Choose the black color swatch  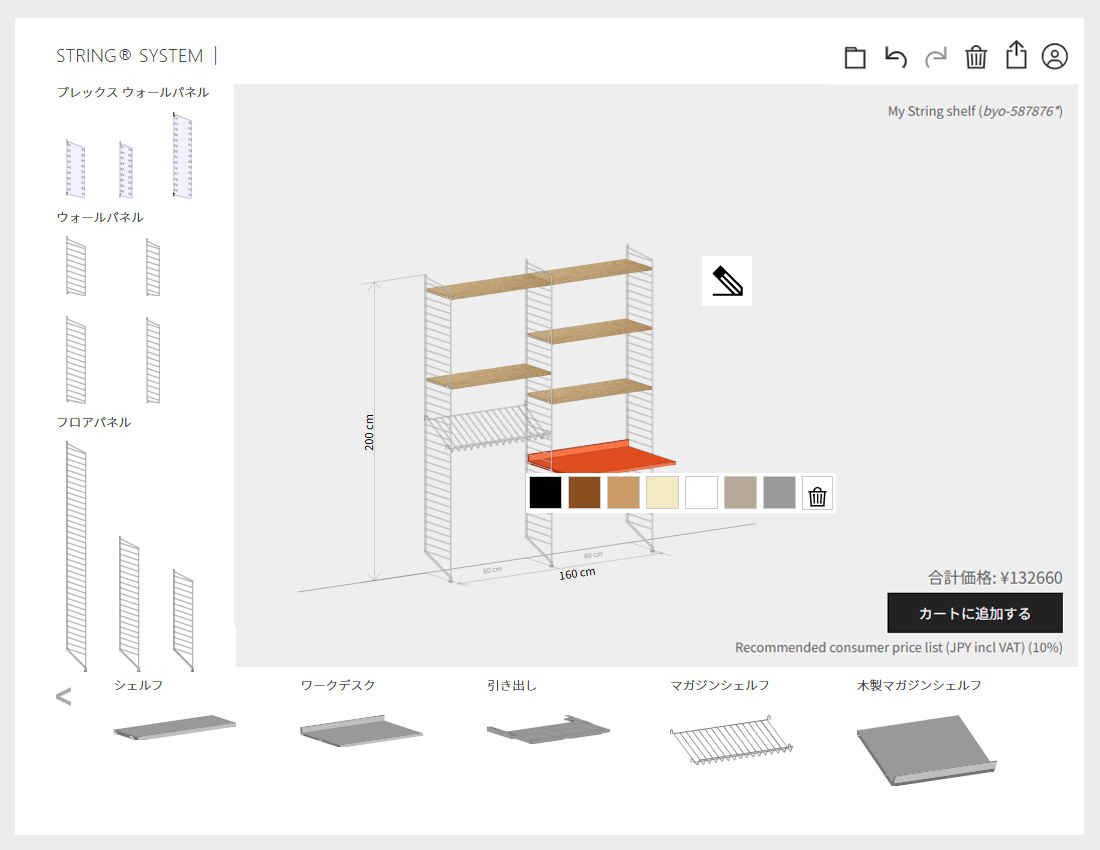[545, 493]
